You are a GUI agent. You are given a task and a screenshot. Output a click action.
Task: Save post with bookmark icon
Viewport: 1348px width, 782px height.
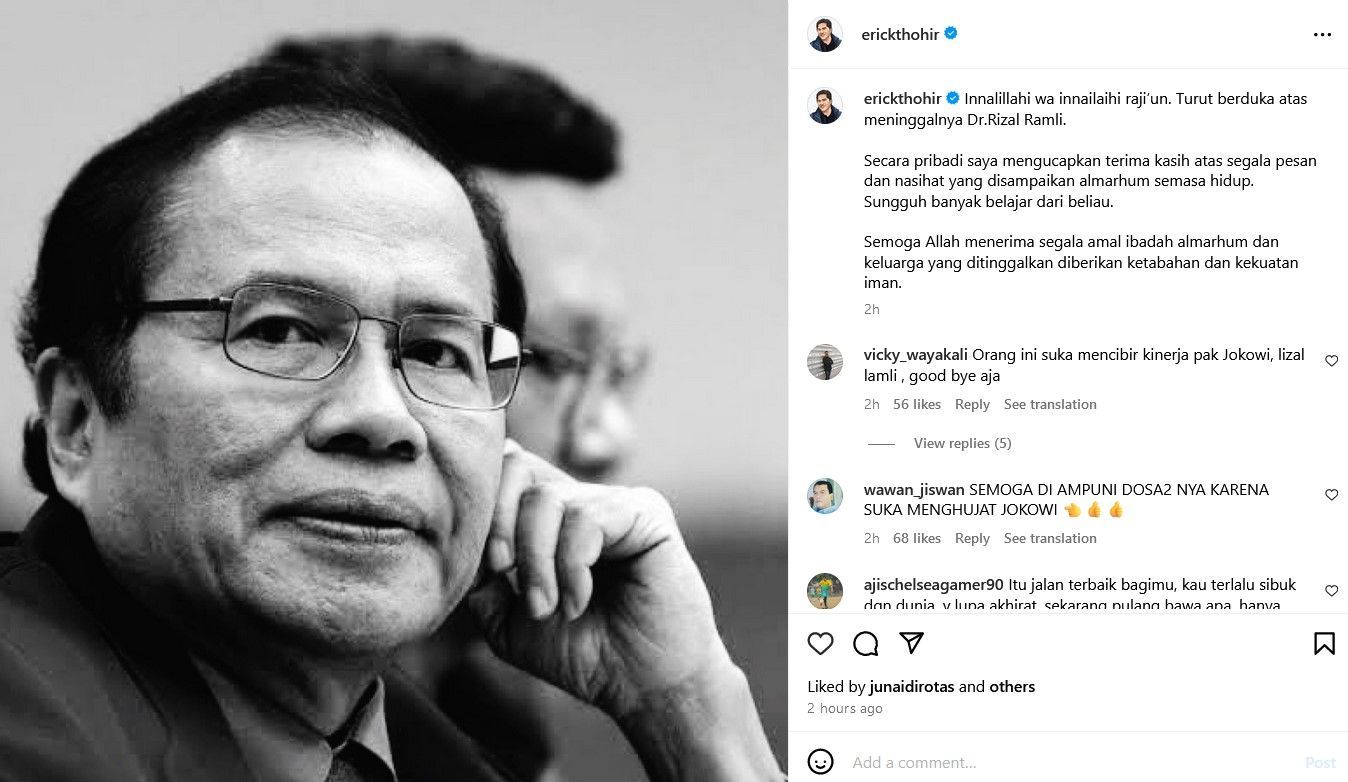point(1324,644)
